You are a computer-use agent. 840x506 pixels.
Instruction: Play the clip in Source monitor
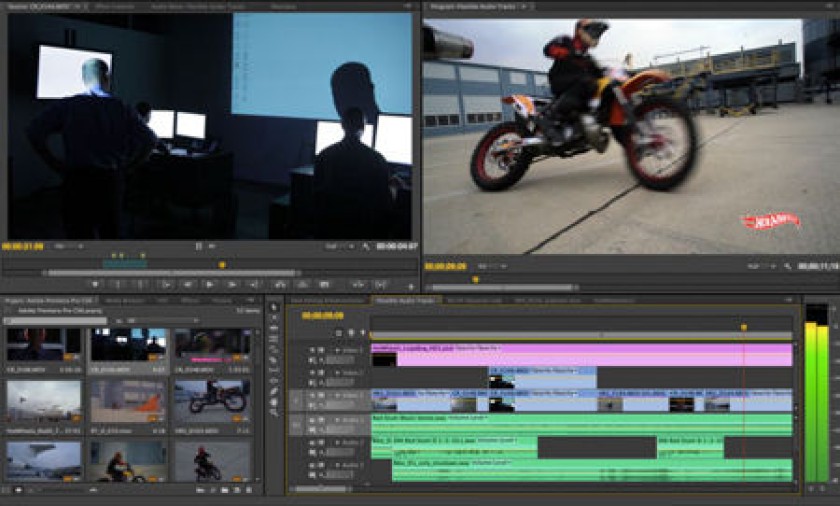210,284
